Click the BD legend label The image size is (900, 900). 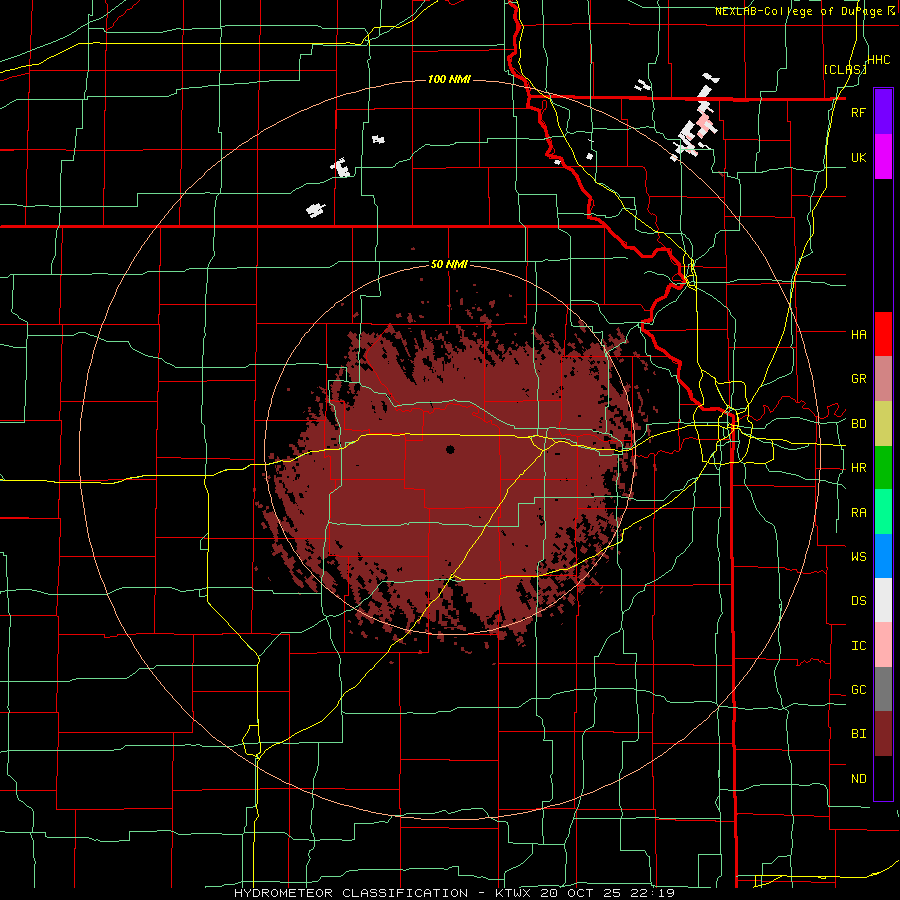tap(858, 424)
